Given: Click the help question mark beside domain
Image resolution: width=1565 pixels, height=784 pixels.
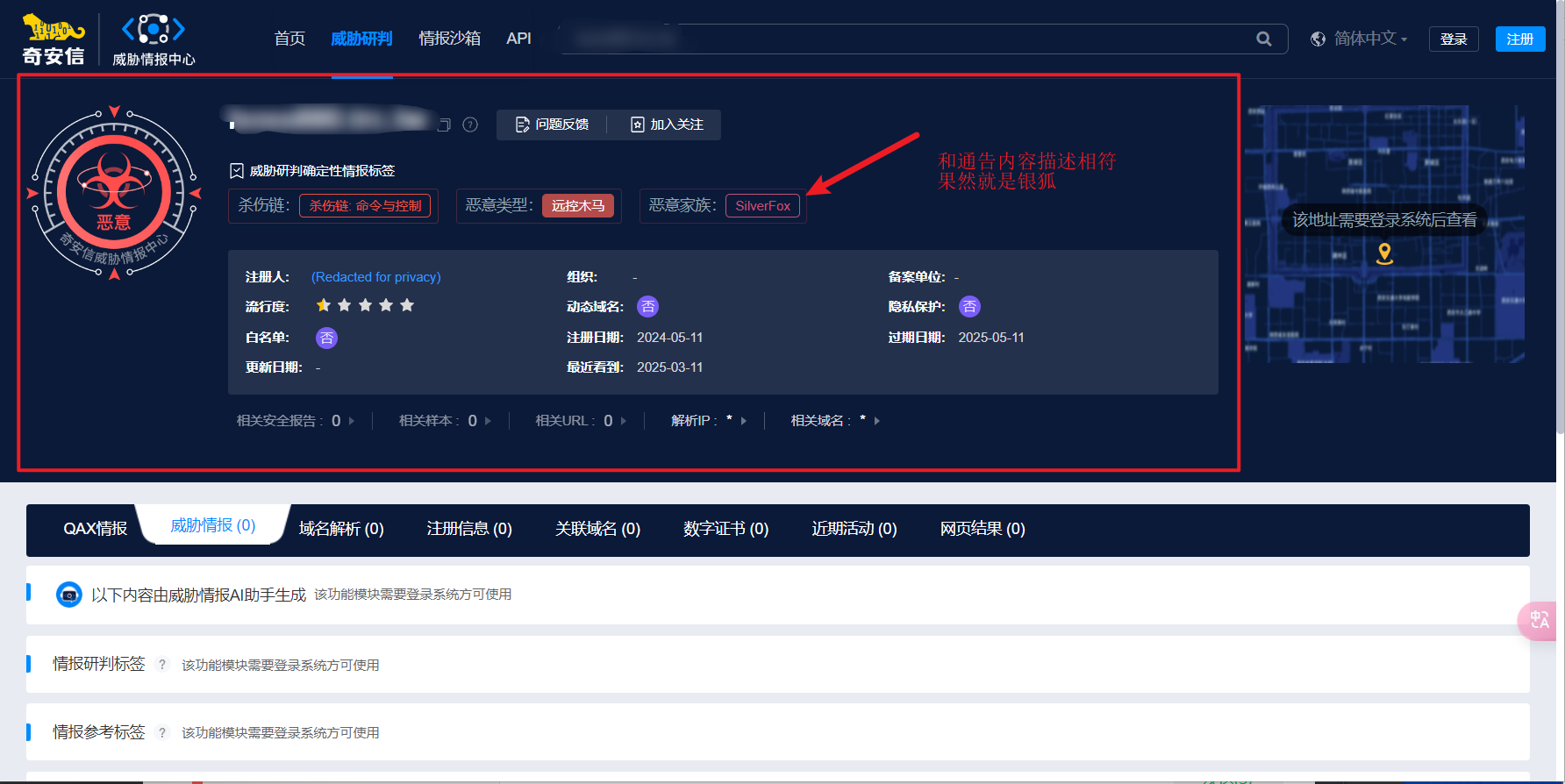Looking at the screenshot, I should tap(470, 125).
